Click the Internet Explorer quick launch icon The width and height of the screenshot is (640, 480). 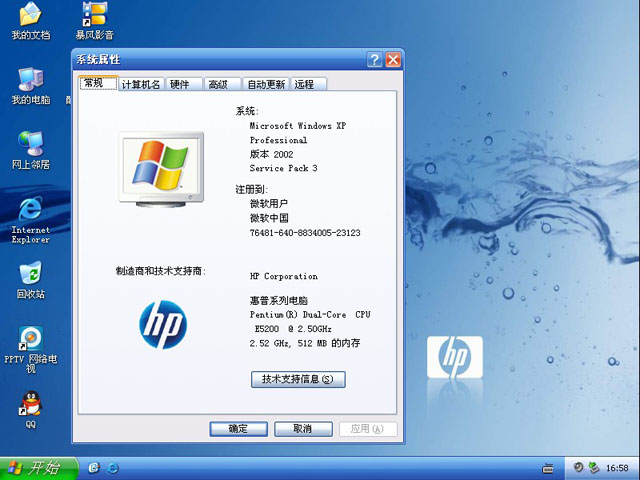point(113,468)
